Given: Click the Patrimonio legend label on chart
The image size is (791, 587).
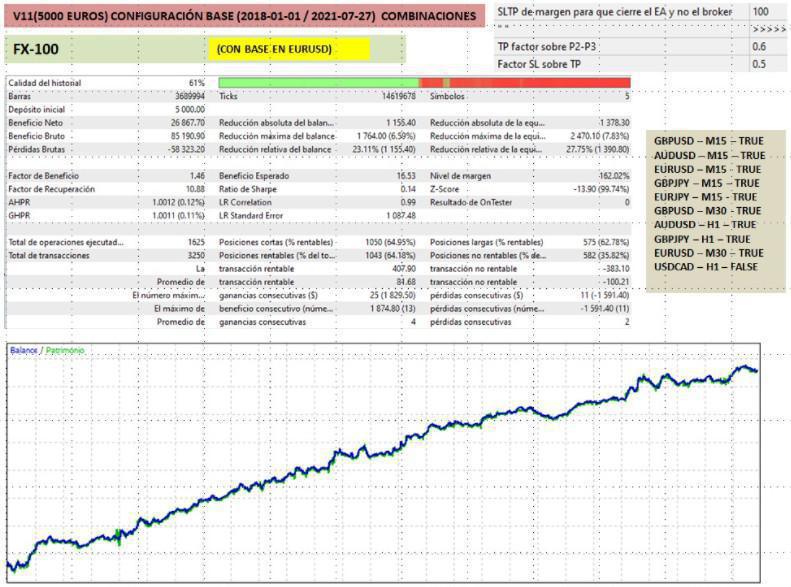Looking at the screenshot, I should tap(65, 350).
